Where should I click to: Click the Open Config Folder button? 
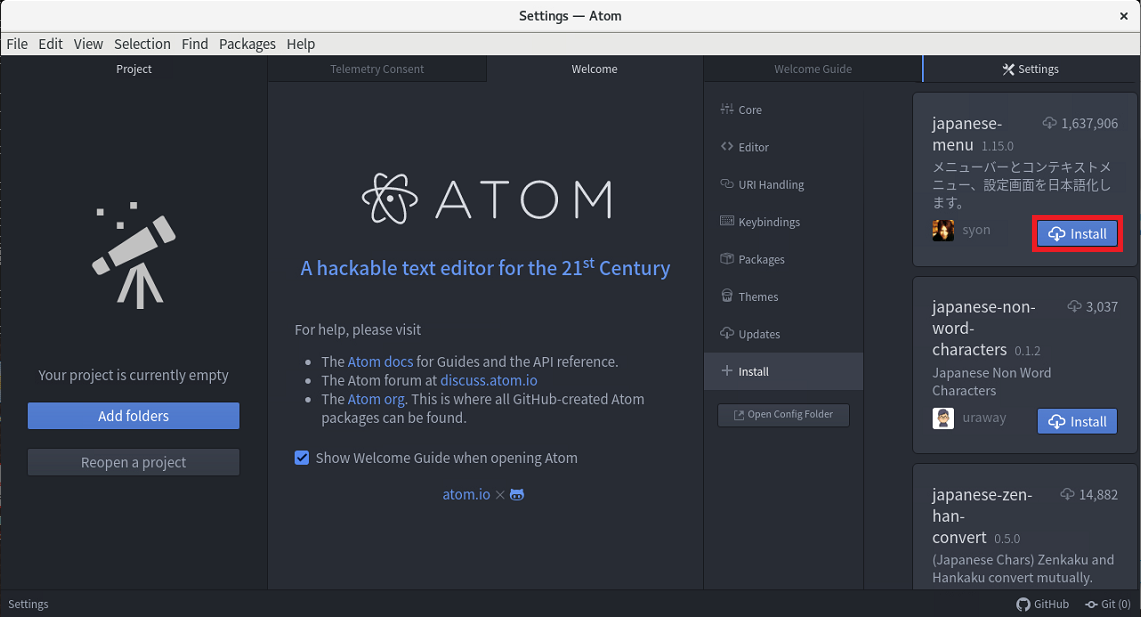click(783, 415)
